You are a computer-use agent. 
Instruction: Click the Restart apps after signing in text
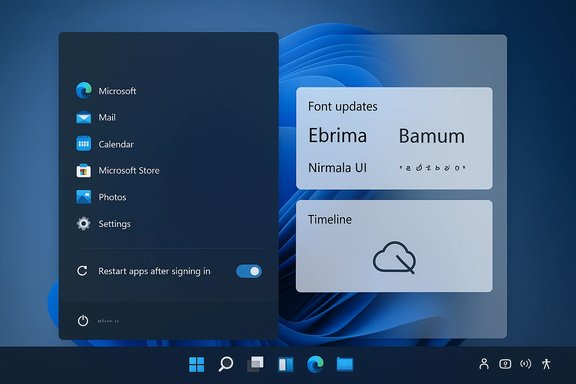[154, 271]
